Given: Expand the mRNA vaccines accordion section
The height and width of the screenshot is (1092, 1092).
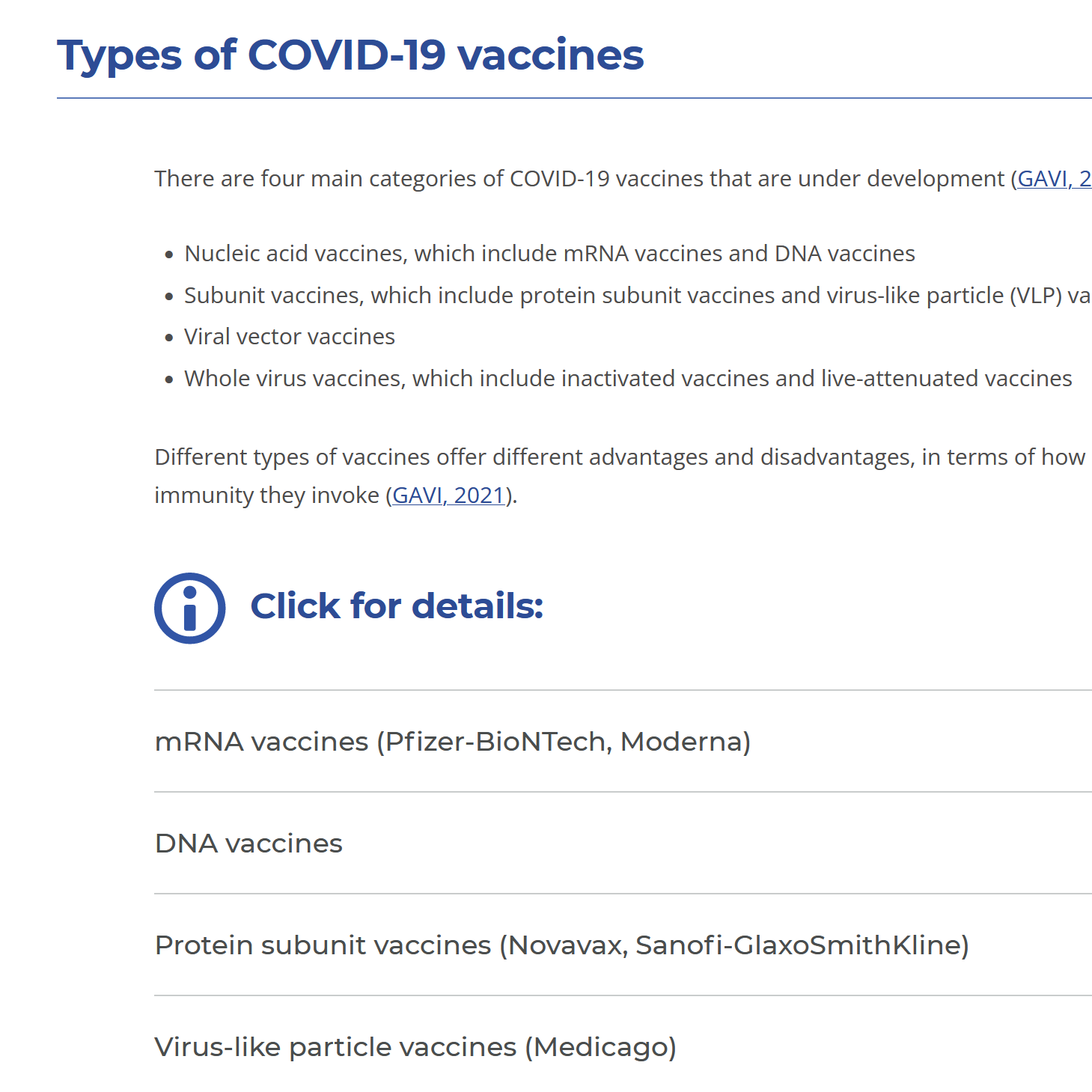Looking at the screenshot, I should [623, 741].
